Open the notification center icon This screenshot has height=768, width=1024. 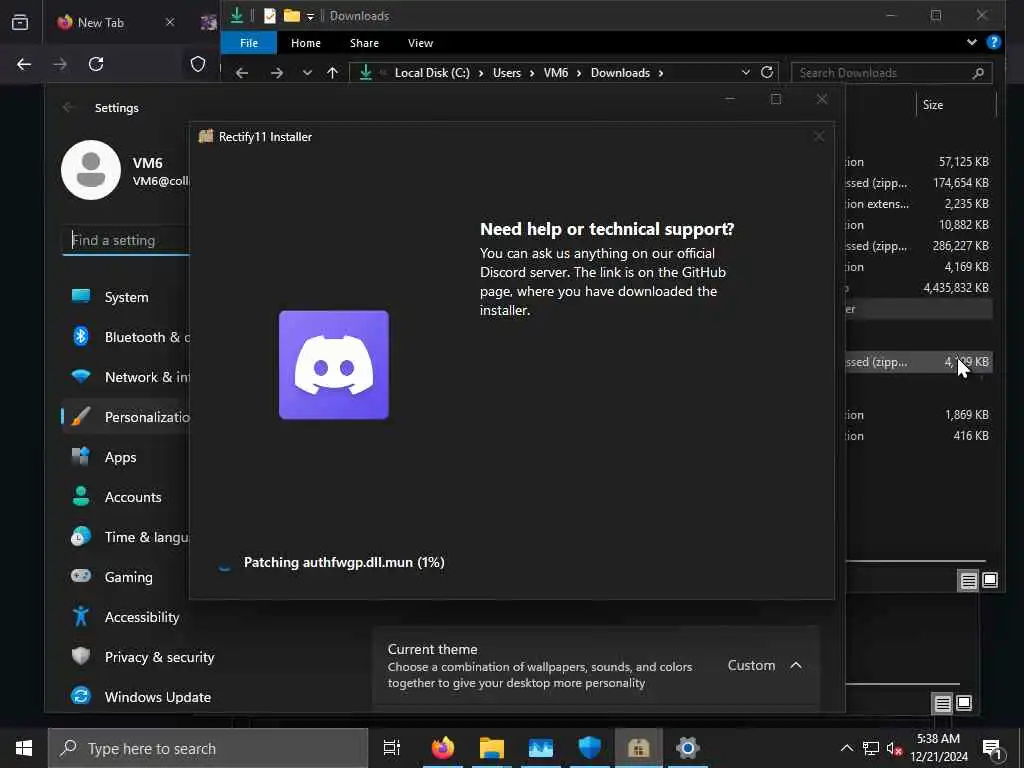pyautogui.click(x=992, y=749)
